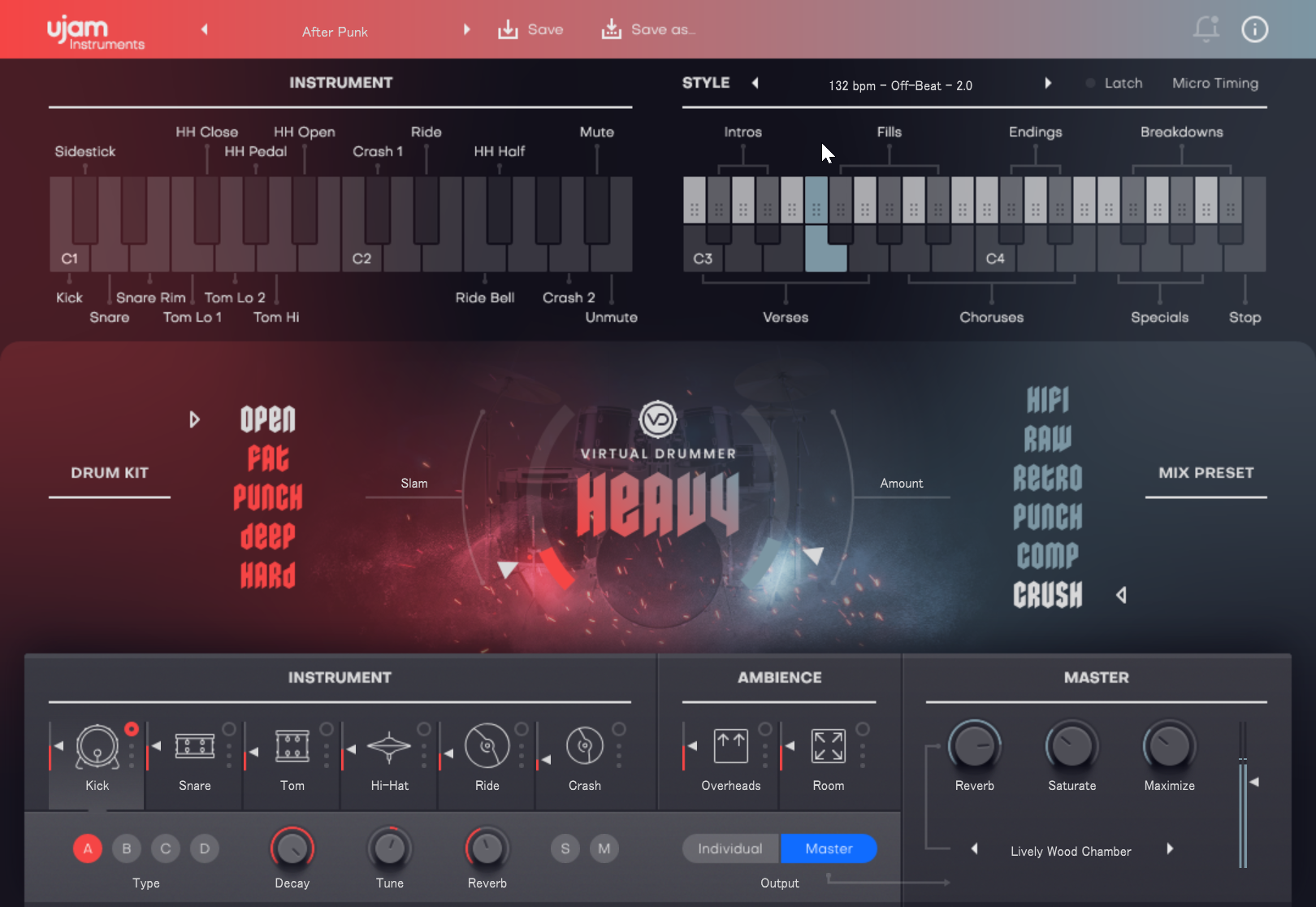Choose kick type C
1316x907 pixels.
[166, 848]
